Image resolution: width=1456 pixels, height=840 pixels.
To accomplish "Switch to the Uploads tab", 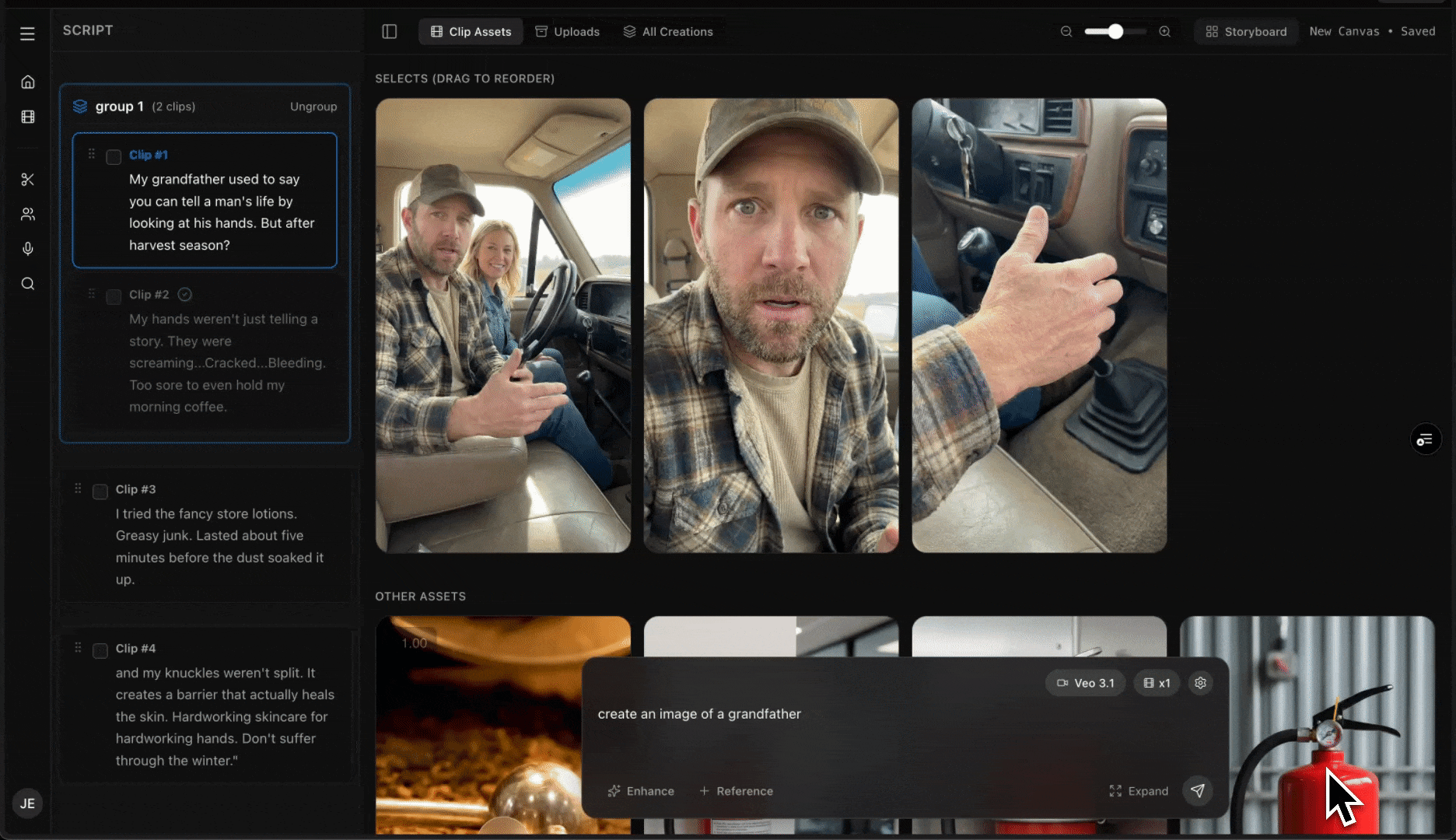I will [x=567, y=31].
